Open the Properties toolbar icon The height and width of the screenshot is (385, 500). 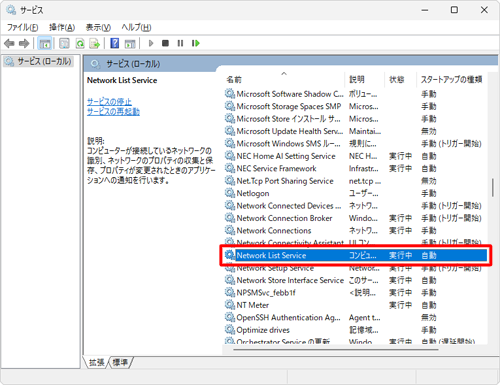[x=64, y=43]
